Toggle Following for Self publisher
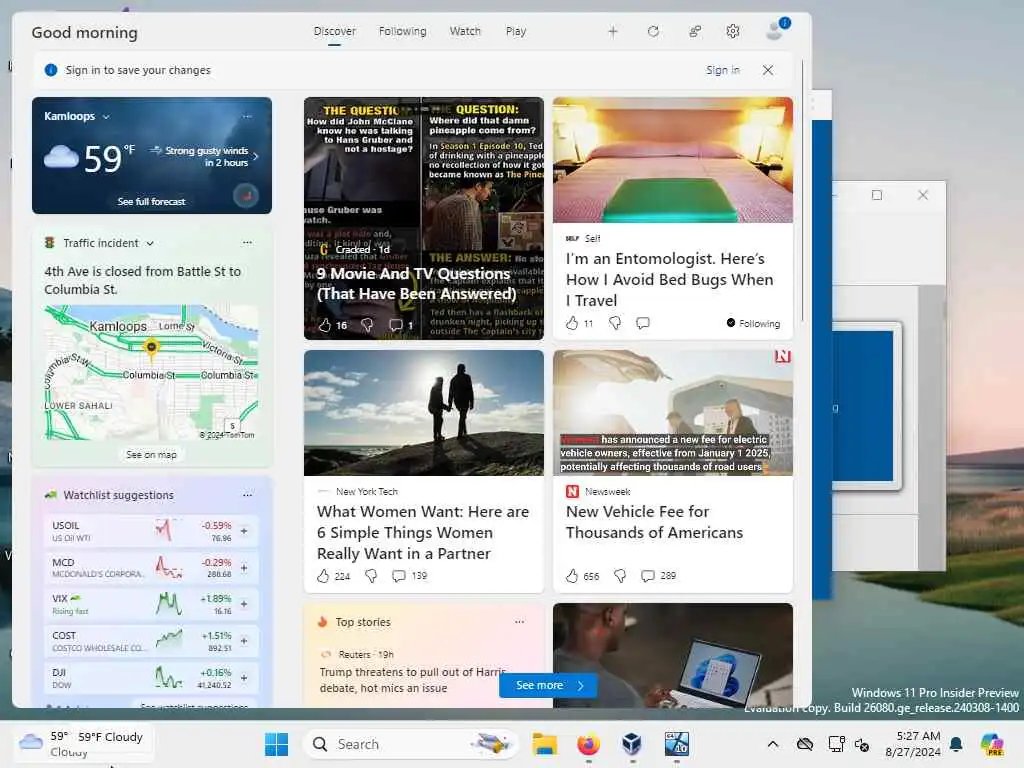 pyautogui.click(x=753, y=323)
